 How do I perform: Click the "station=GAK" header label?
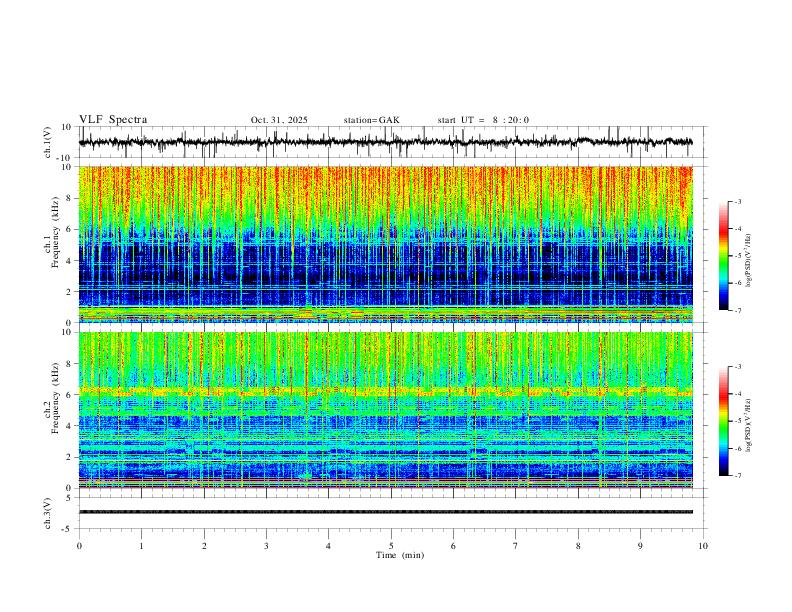[x=371, y=120]
